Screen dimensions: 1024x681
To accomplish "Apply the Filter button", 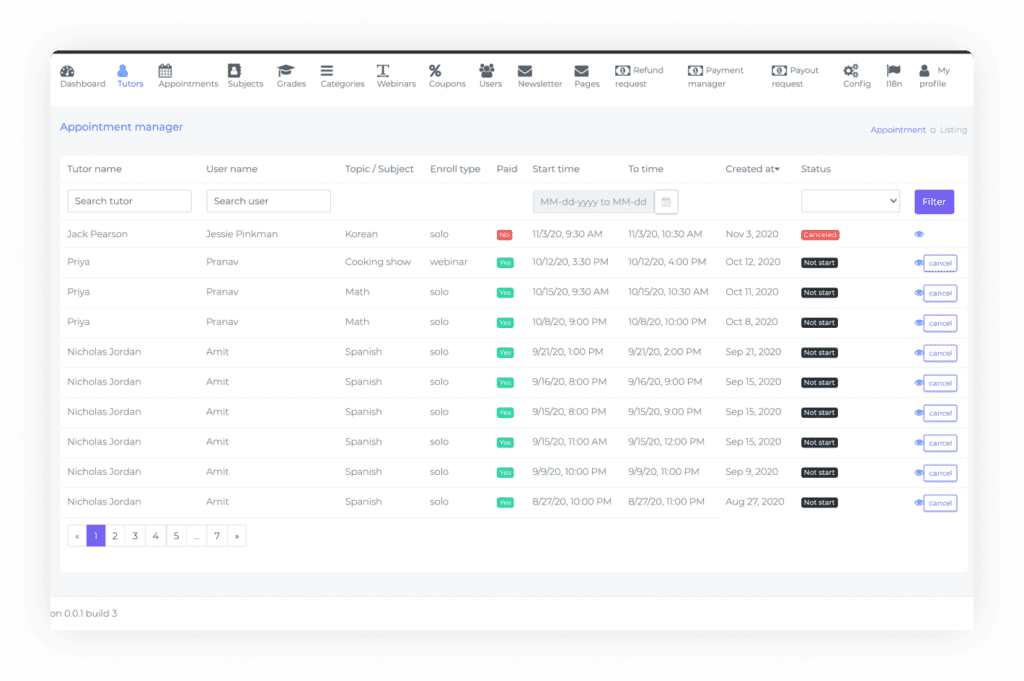I will (x=933, y=200).
